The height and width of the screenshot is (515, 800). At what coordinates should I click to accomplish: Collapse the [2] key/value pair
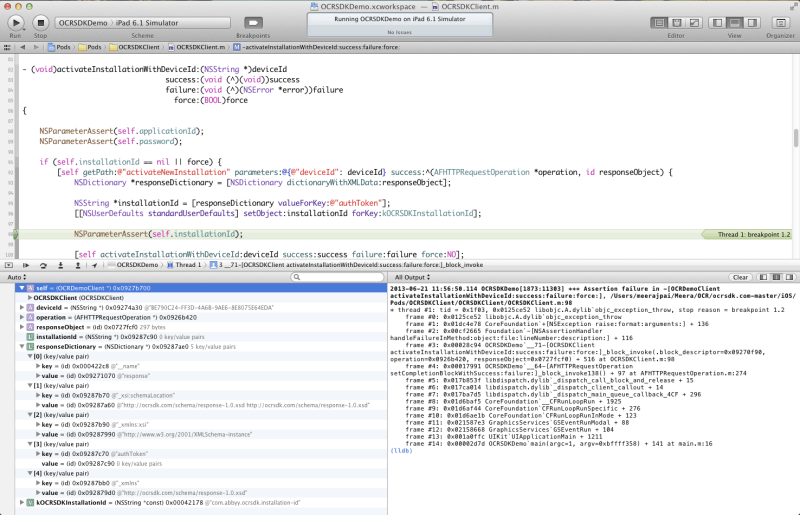point(30,414)
